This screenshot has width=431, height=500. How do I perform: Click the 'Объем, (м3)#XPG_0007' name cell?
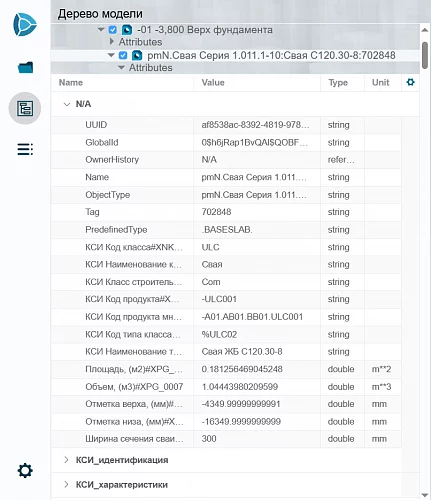click(134, 387)
